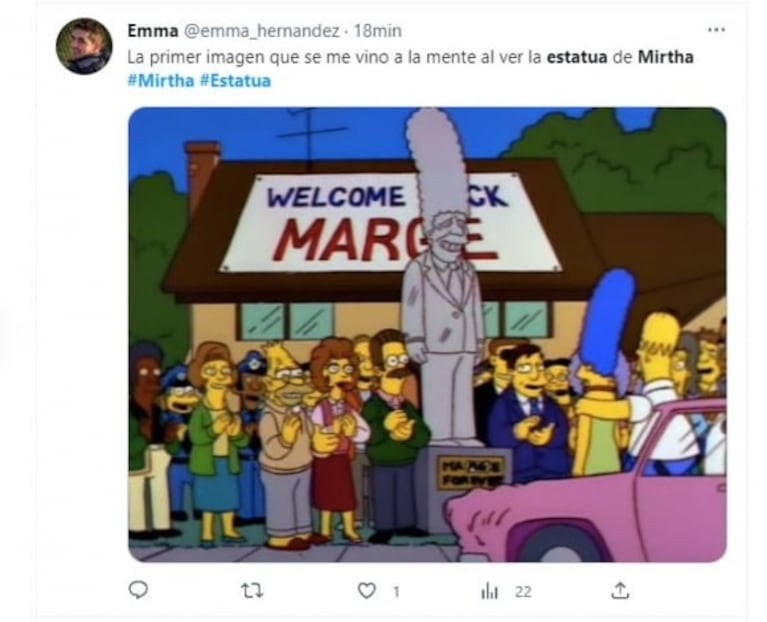The width and height of the screenshot is (767, 622).
Task: Open tweet analytics via the bar chart icon
Action: tap(489, 592)
